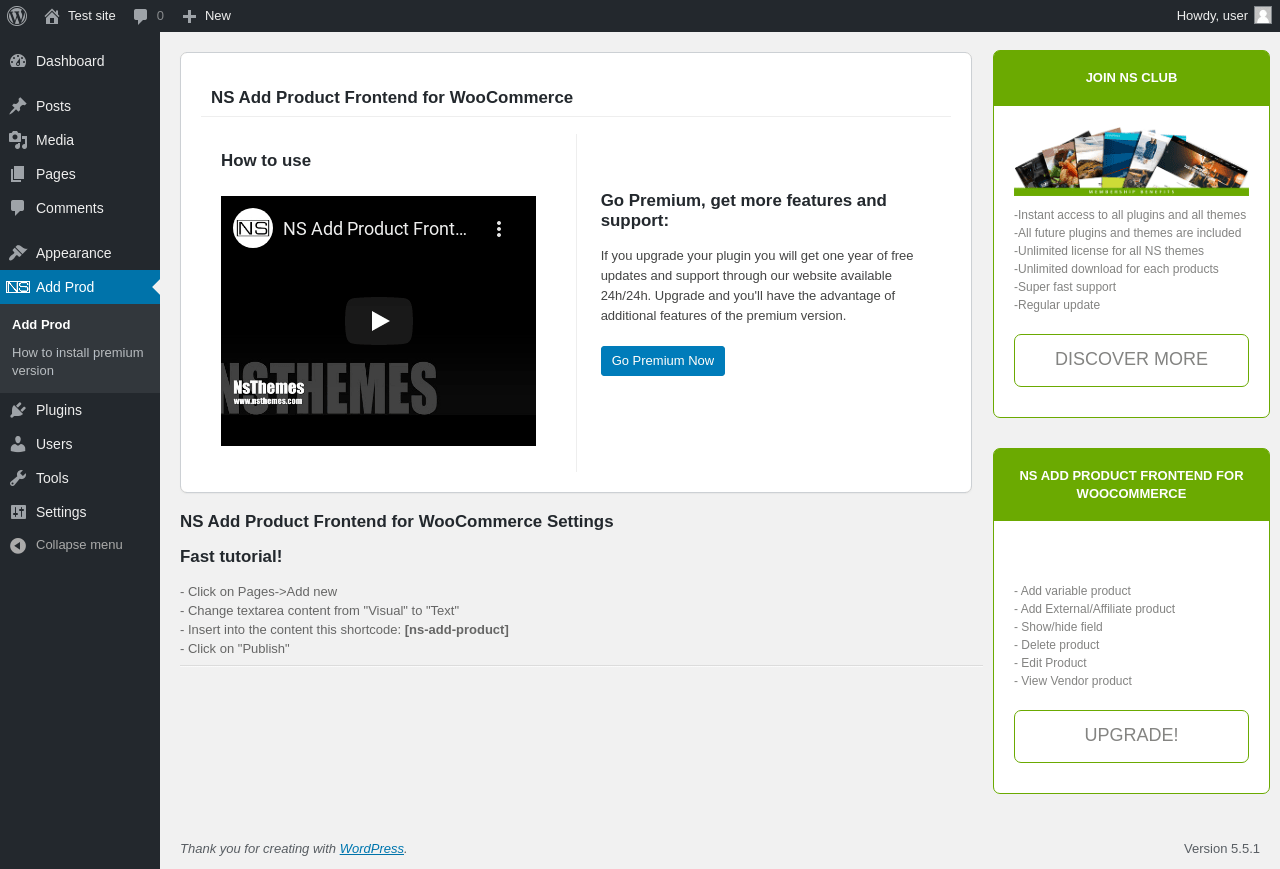Click the Collapse menu label

(79, 545)
